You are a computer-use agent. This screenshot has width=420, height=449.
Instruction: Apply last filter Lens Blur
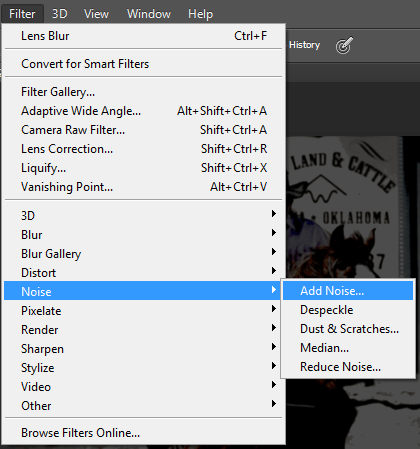coord(144,36)
